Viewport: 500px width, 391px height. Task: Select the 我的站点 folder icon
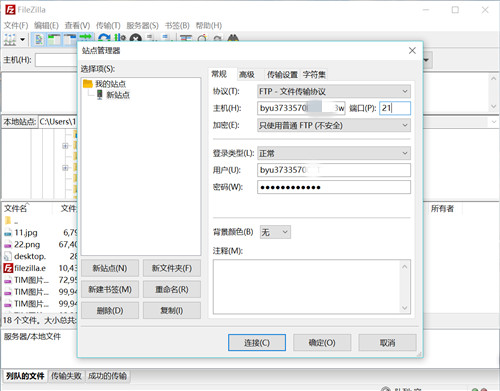88,83
